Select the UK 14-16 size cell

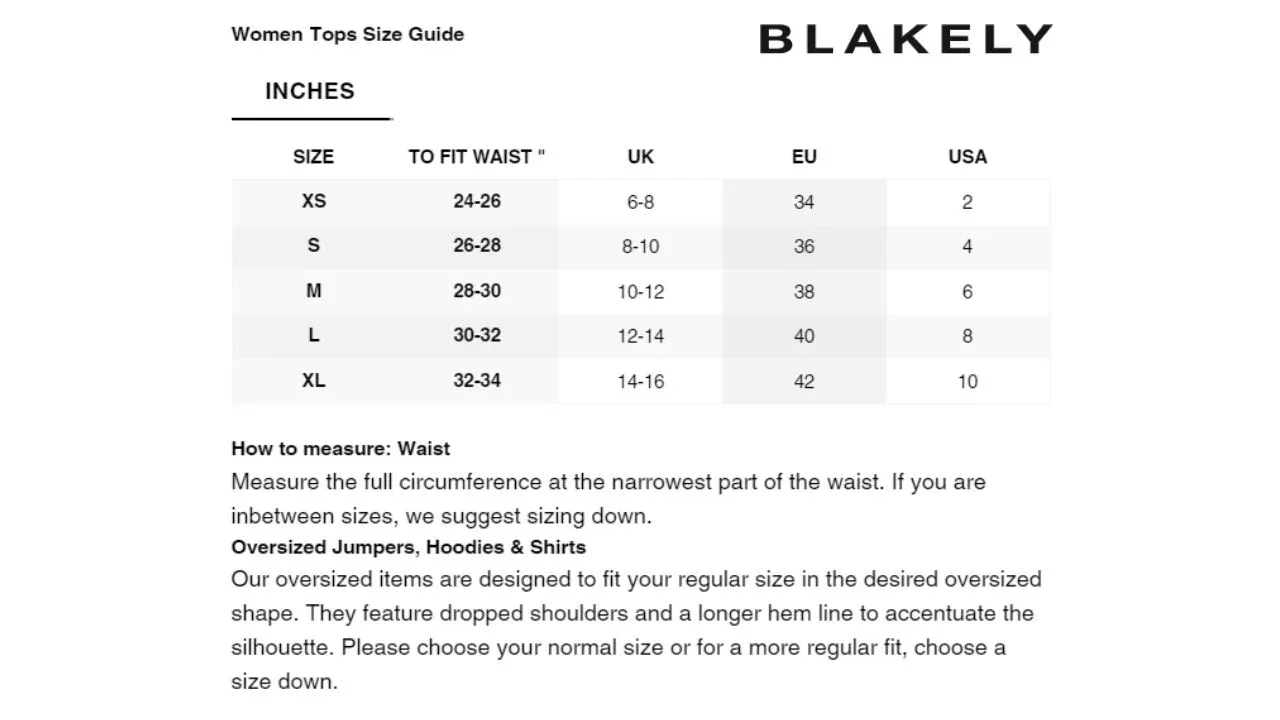pyautogui.click(x=640, y=382)
